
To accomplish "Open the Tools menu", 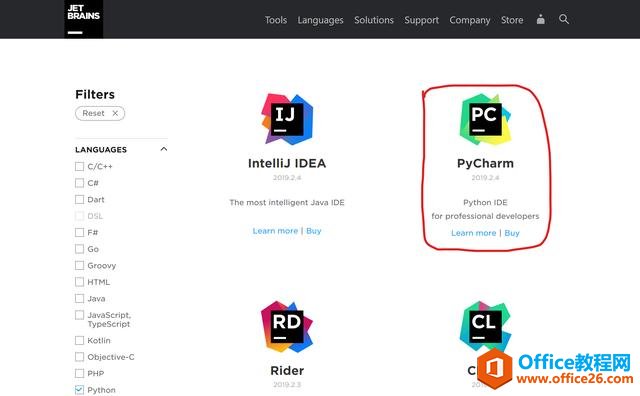I will (276, 20).
